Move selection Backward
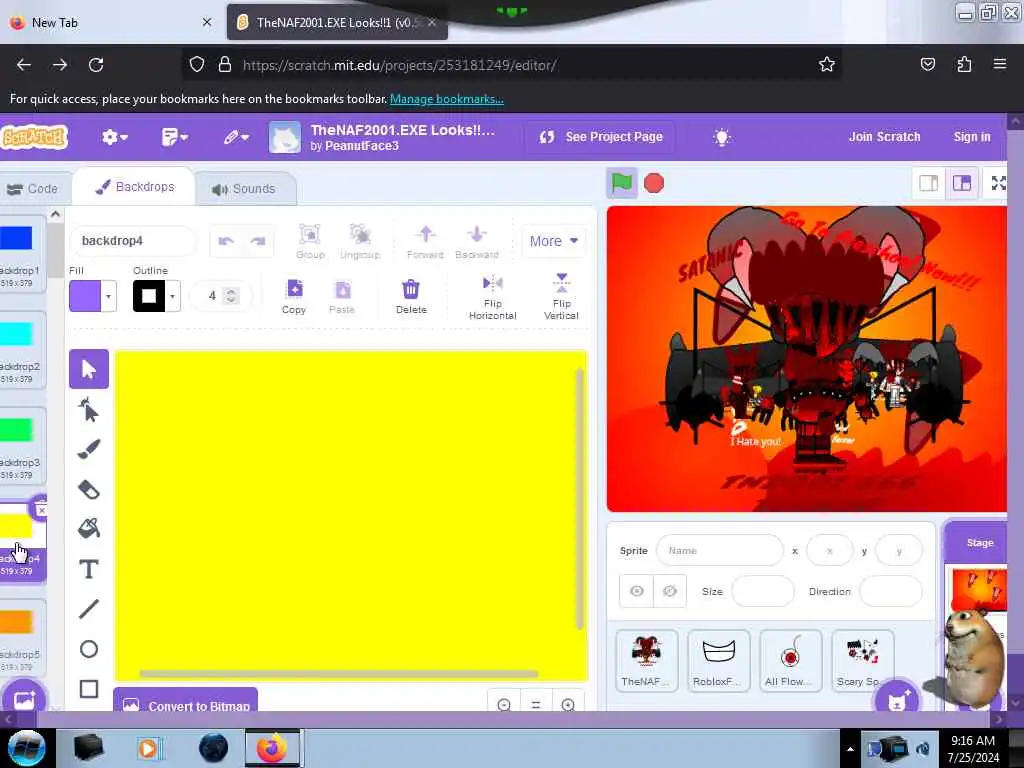This screenshot has width=1024, height=768. click(477, 241)
